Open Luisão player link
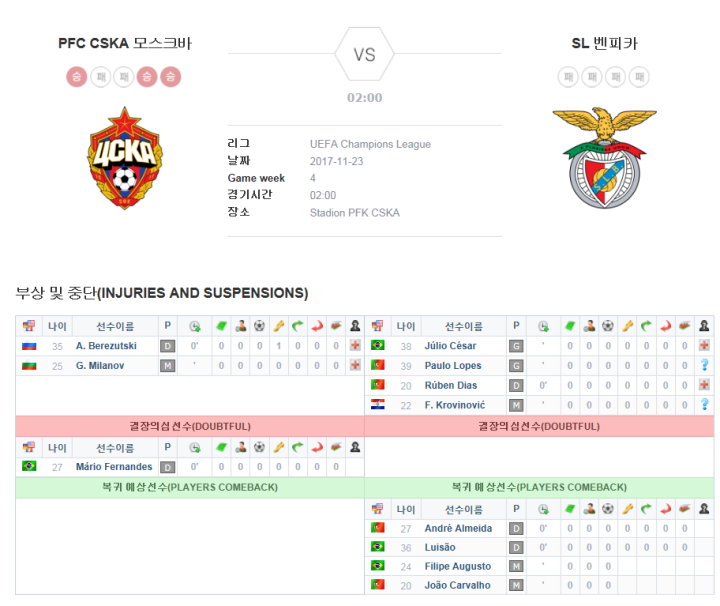The image size is (720, 606). point(440,547)
